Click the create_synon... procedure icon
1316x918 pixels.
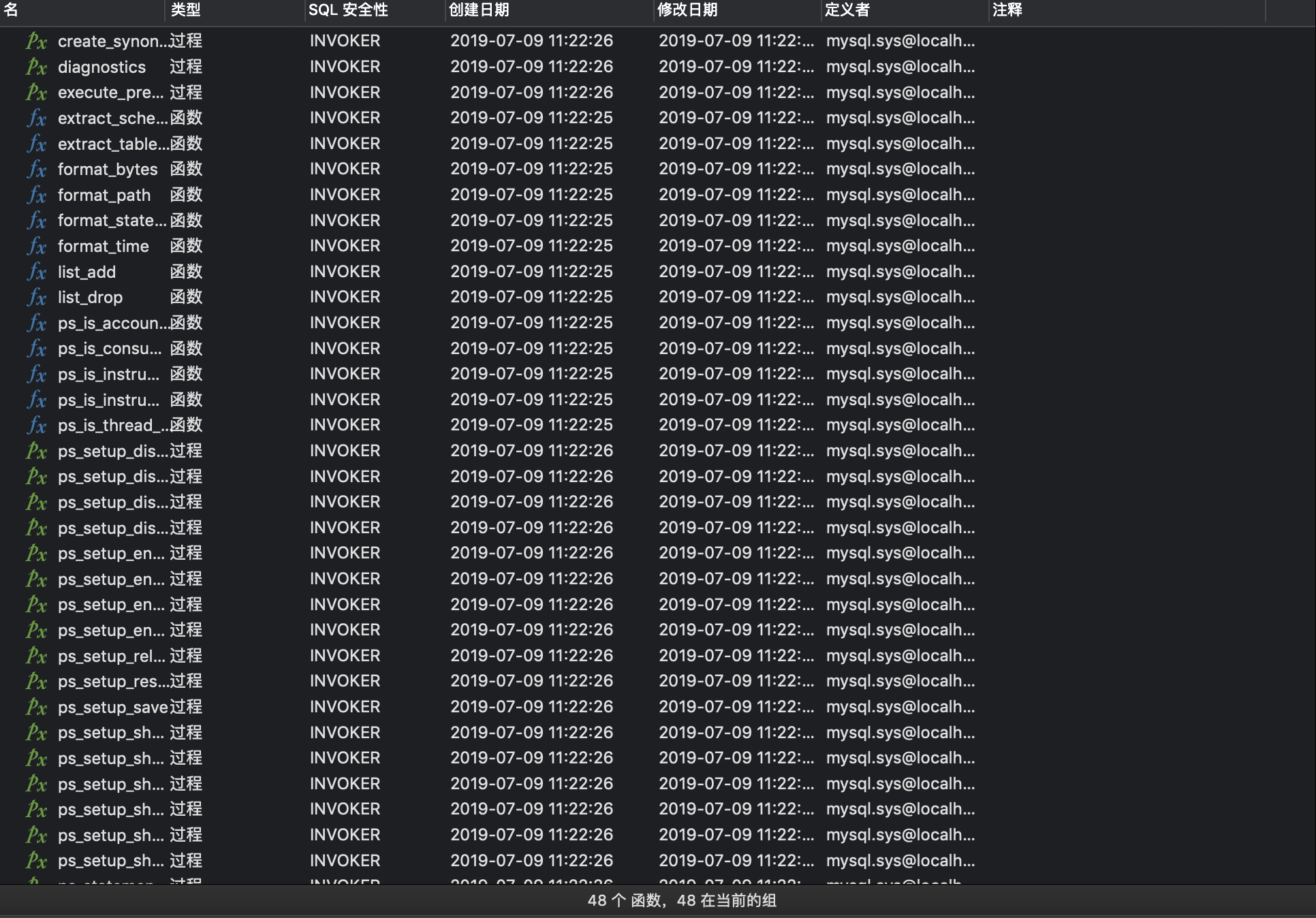36,41
